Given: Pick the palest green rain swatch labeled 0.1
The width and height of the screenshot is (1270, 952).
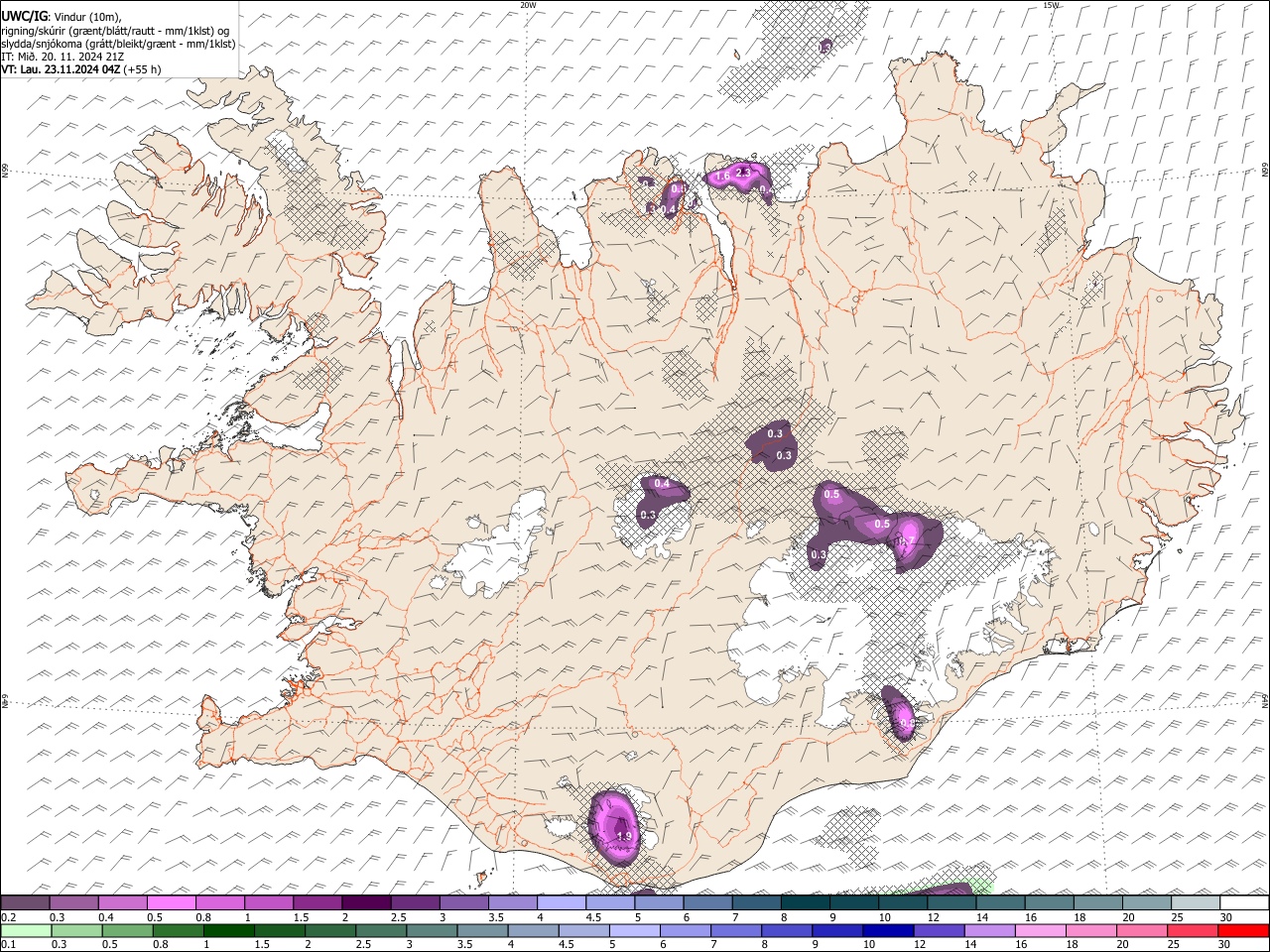Looking at the screenshot, I should [25, 931].
